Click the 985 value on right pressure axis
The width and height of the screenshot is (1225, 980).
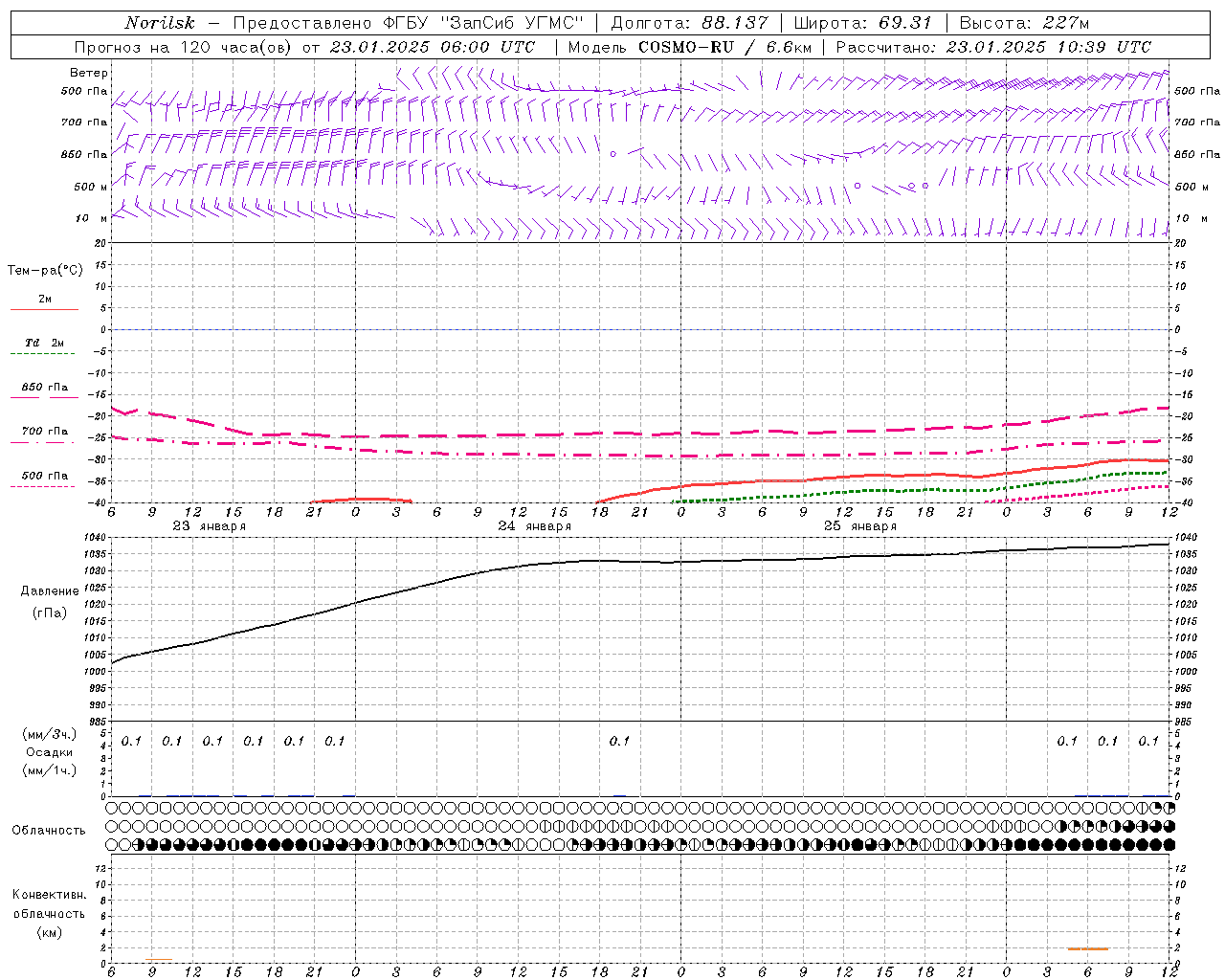pos(1185,722)
